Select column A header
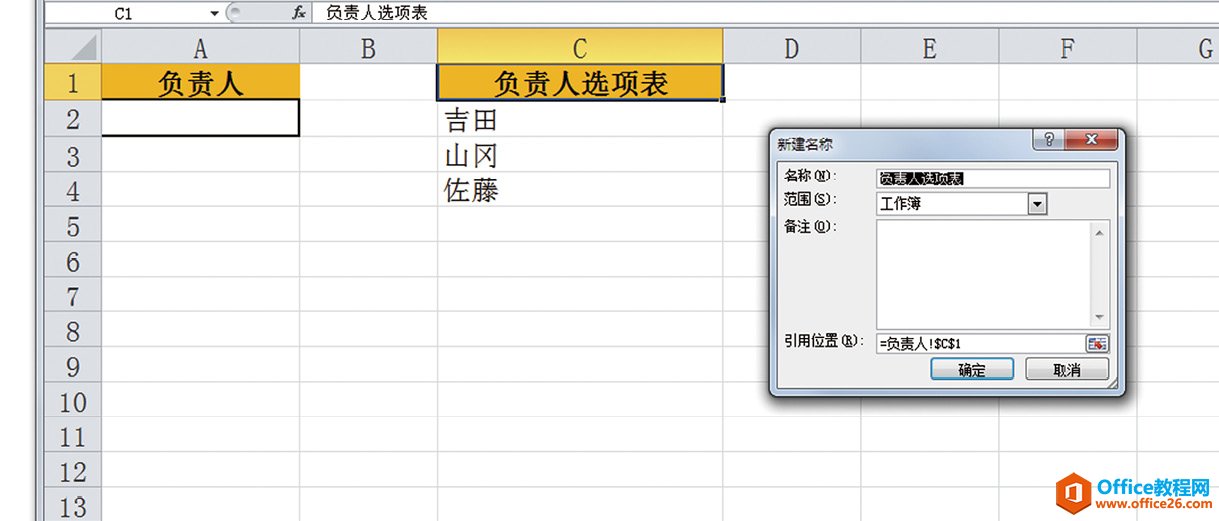 [x=200, y=46]
